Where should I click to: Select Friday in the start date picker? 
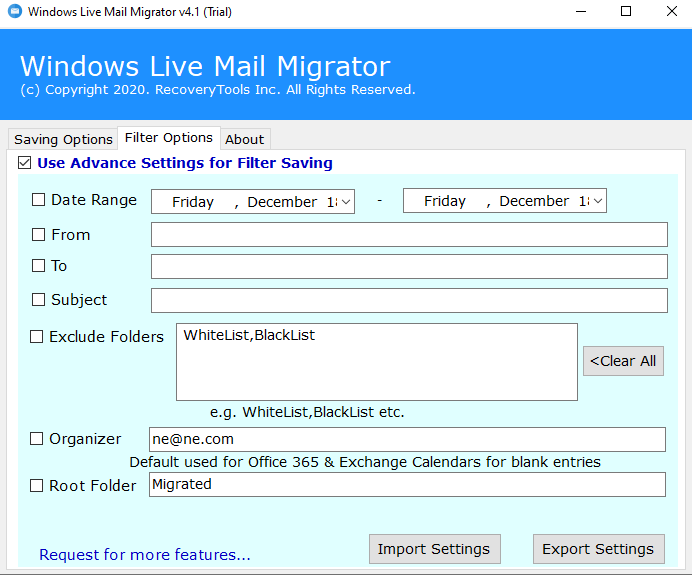pyautogui.click(x=193, y=202)
